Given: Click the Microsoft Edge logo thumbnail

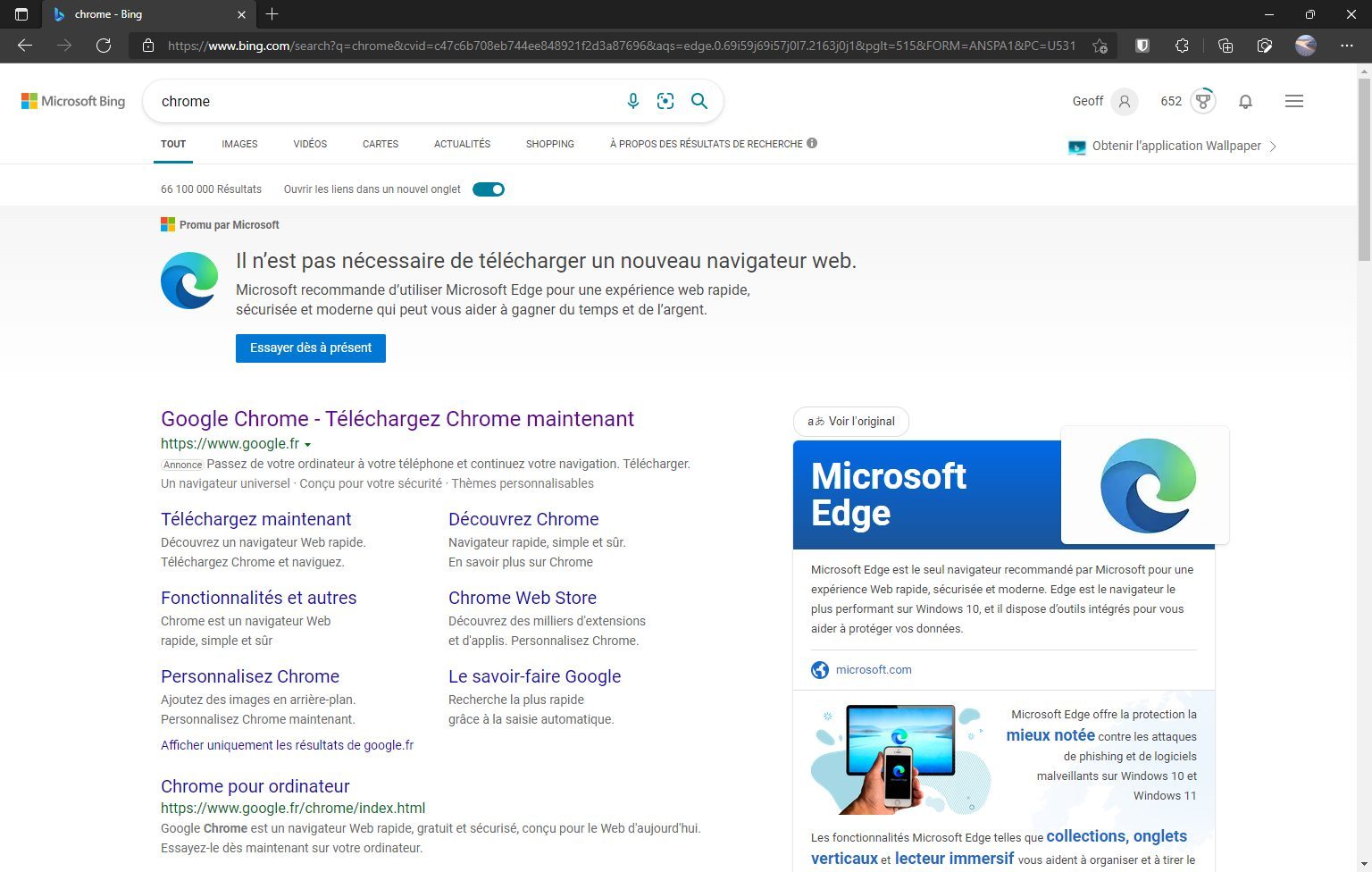Looking at the screenshot, I should point(1145,485).
